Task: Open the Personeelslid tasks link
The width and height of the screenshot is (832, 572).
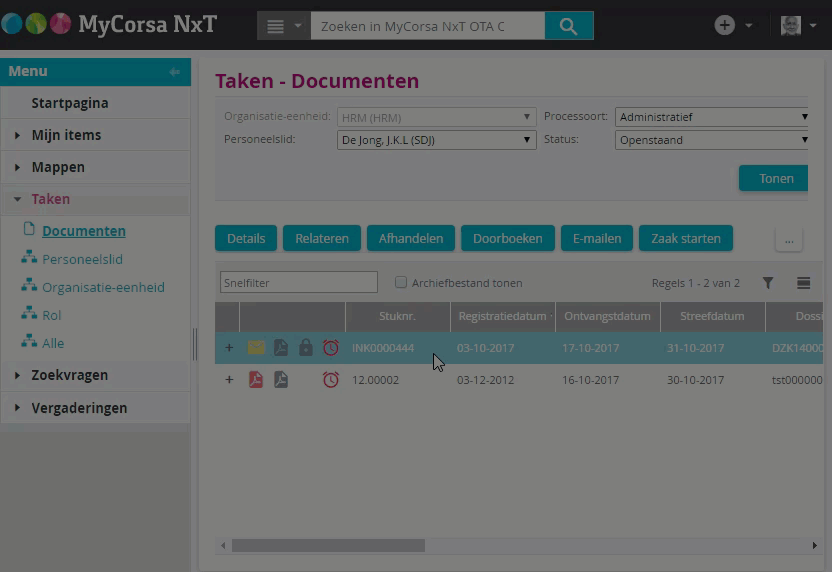Action: click(82, 259)
